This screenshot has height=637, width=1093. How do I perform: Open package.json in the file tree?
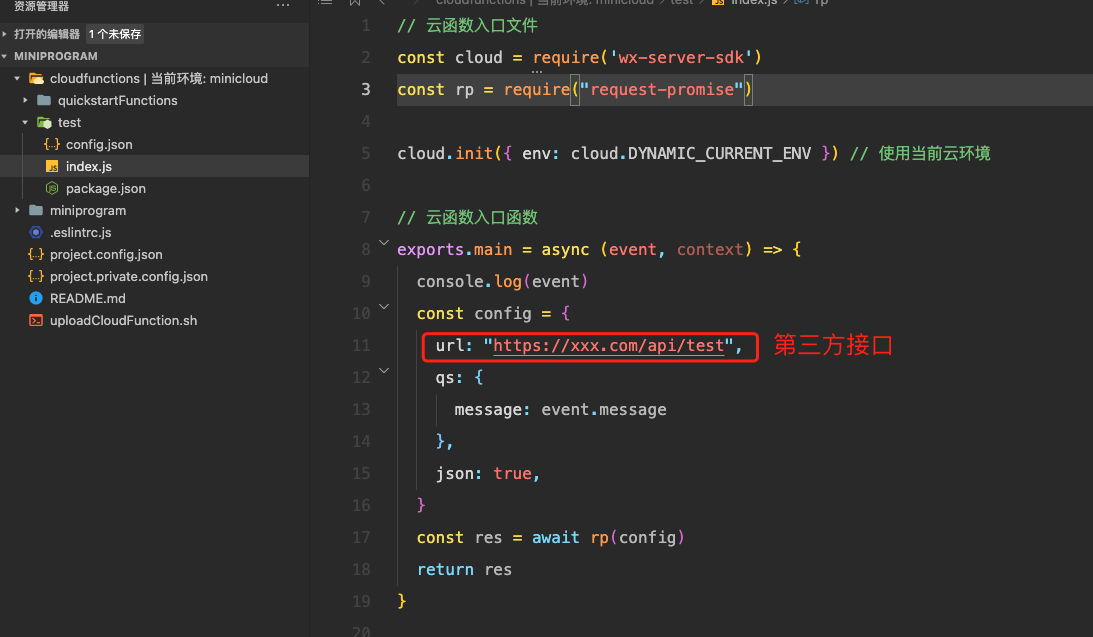coord(105,188)
